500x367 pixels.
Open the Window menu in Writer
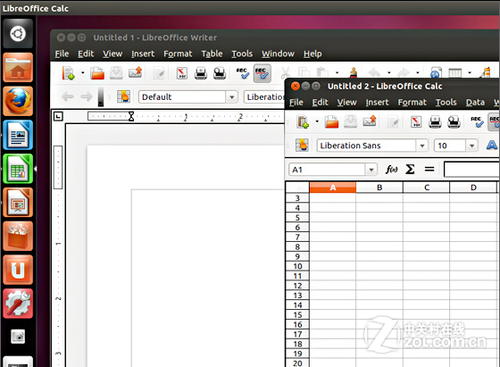coord(278,54)
